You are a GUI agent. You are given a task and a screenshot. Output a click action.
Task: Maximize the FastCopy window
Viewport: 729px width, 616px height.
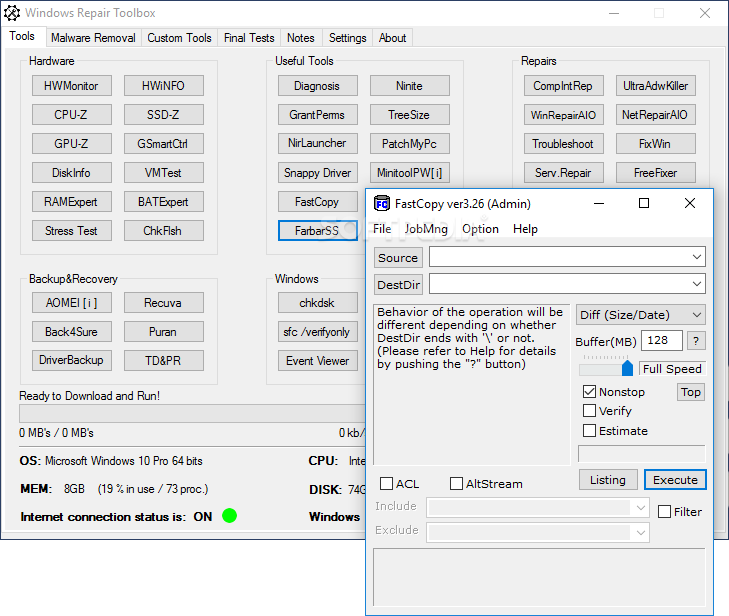[644, 203]
